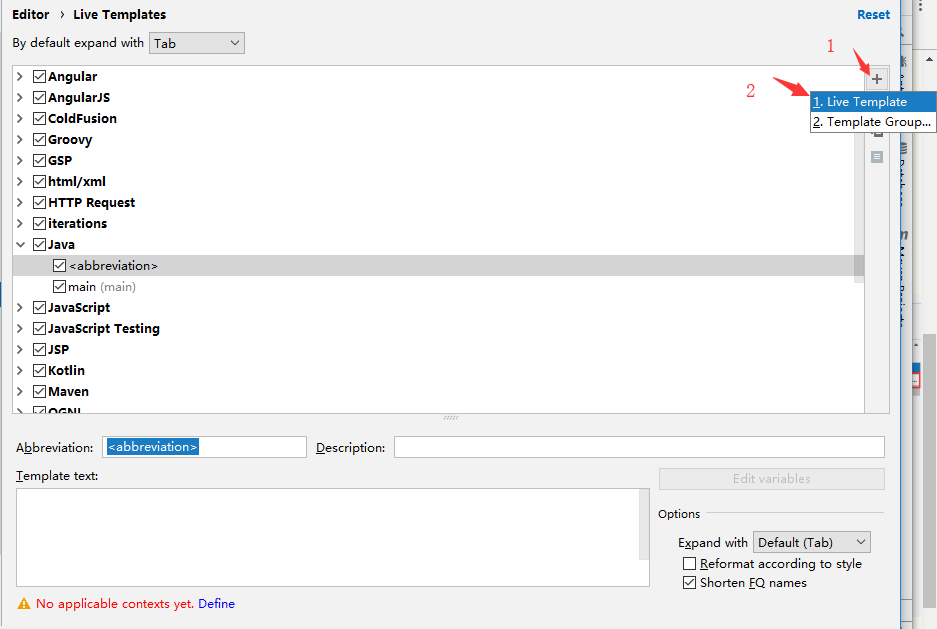
Task: Expand the Groovy group arrow
Action: 20,139
